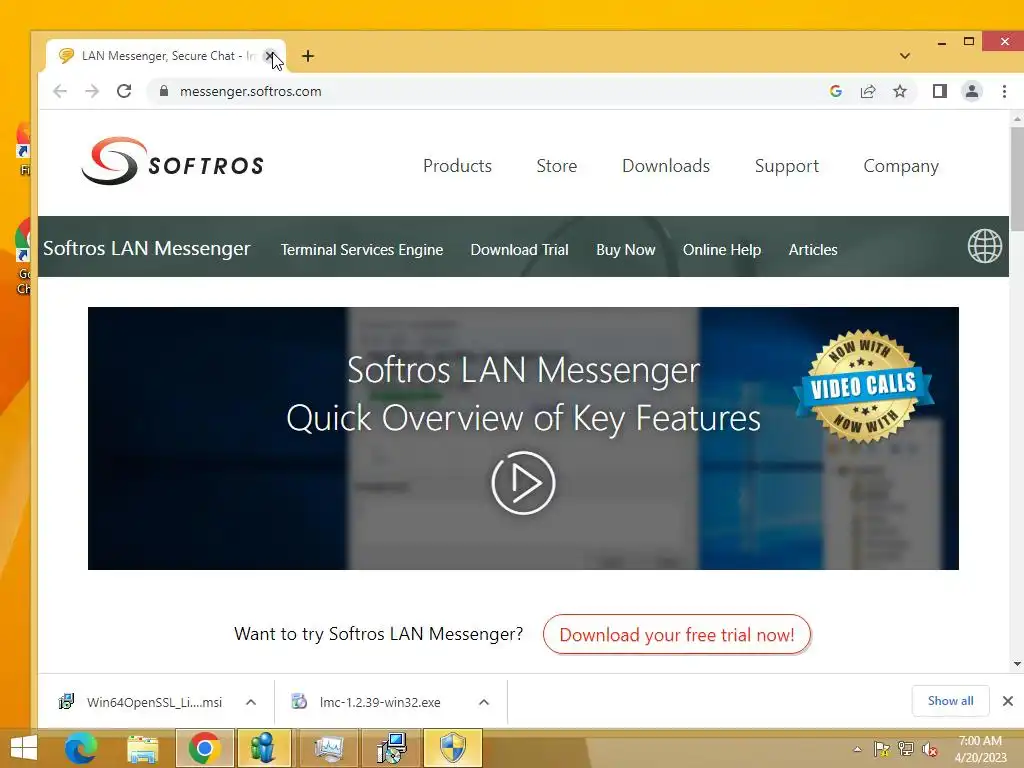Open Company menu item
Image resolution: width=1024 pixels, height=768 pixels.
click(x=901, y=166)
